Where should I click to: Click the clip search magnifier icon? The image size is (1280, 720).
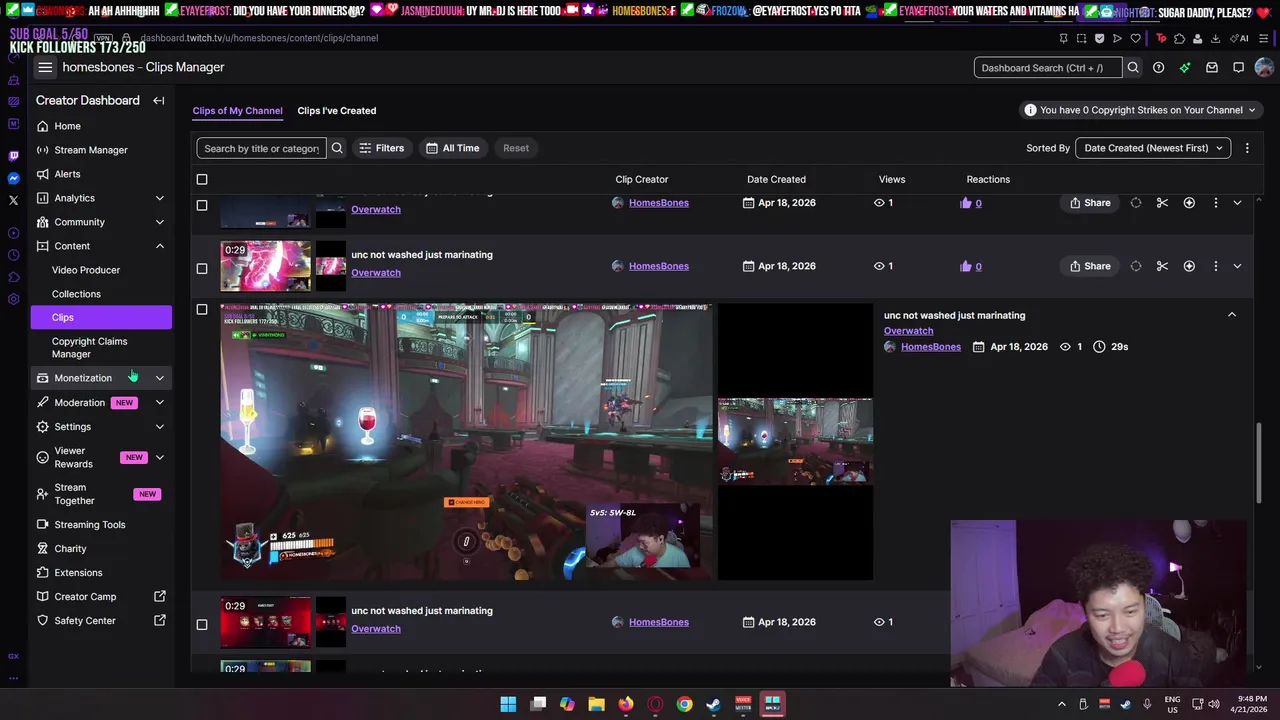(337, 148)
